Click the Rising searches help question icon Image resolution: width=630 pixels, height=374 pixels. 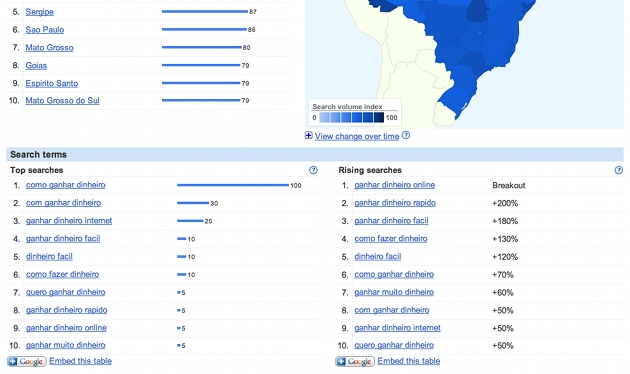[x=619, y=170]
